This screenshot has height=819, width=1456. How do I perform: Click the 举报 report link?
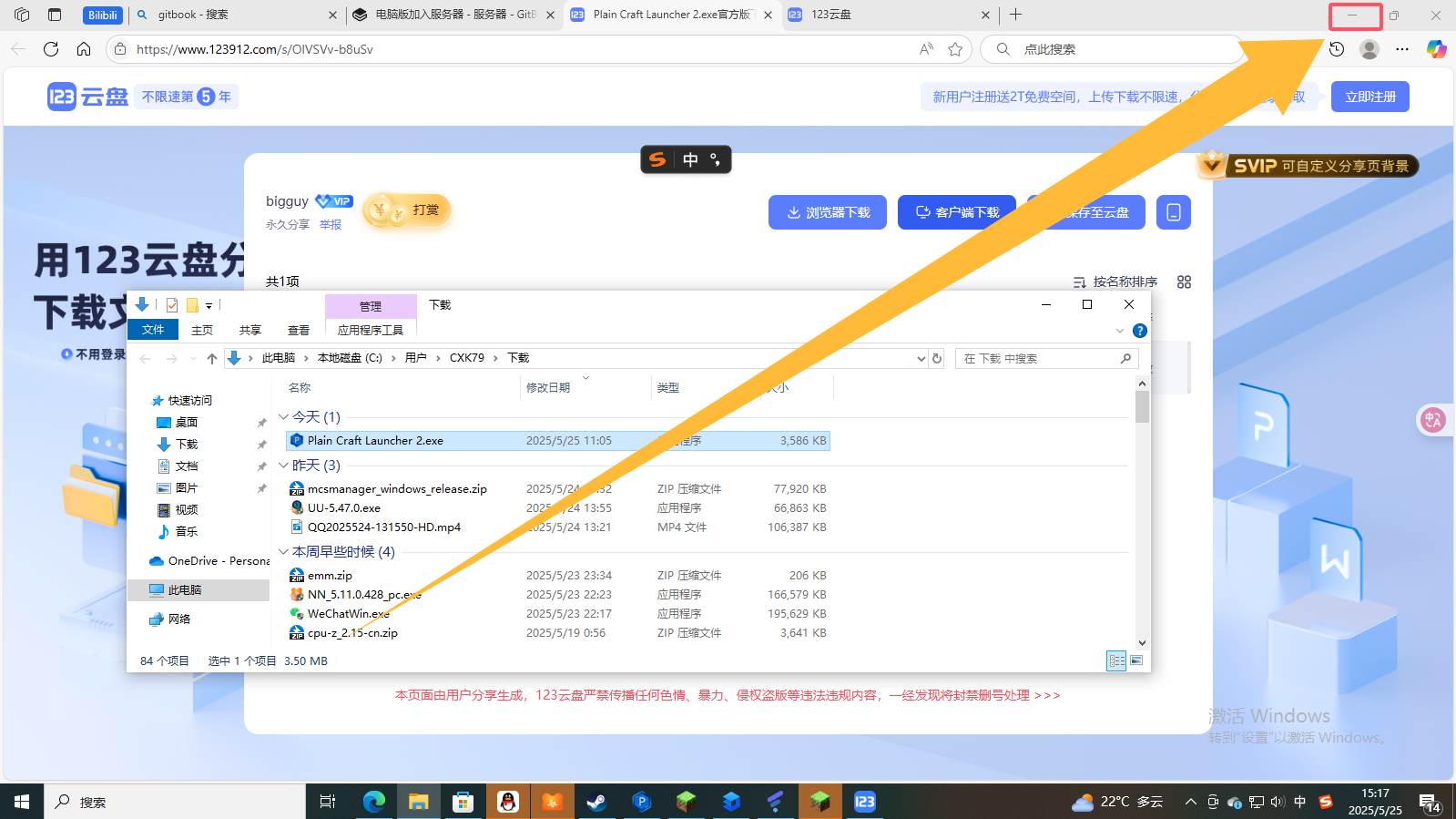click(x=331, y=225)
